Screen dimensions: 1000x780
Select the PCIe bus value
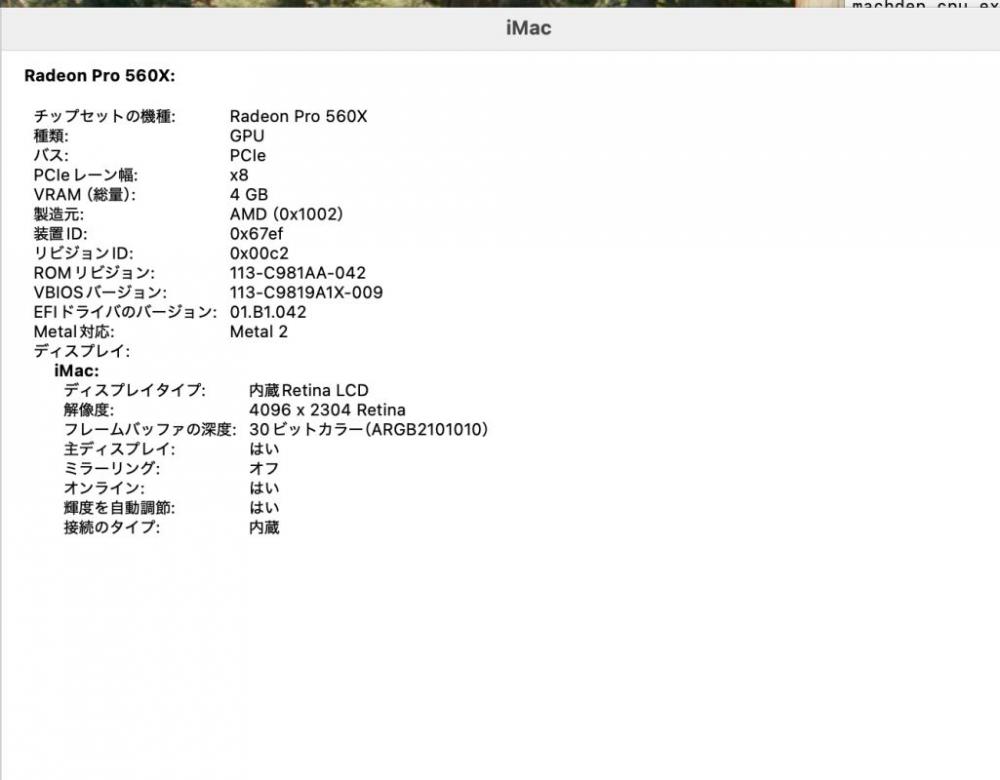coord(247,156)
